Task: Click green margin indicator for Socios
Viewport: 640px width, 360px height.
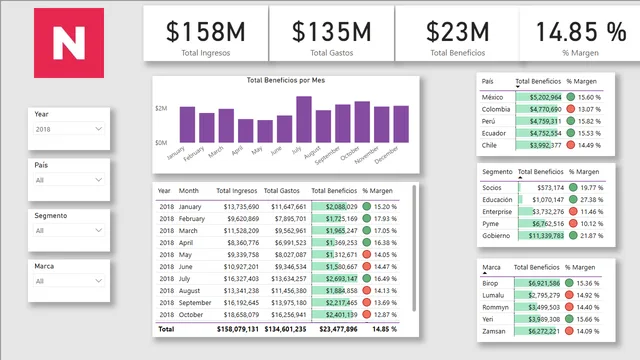Action: click(573, 187)
